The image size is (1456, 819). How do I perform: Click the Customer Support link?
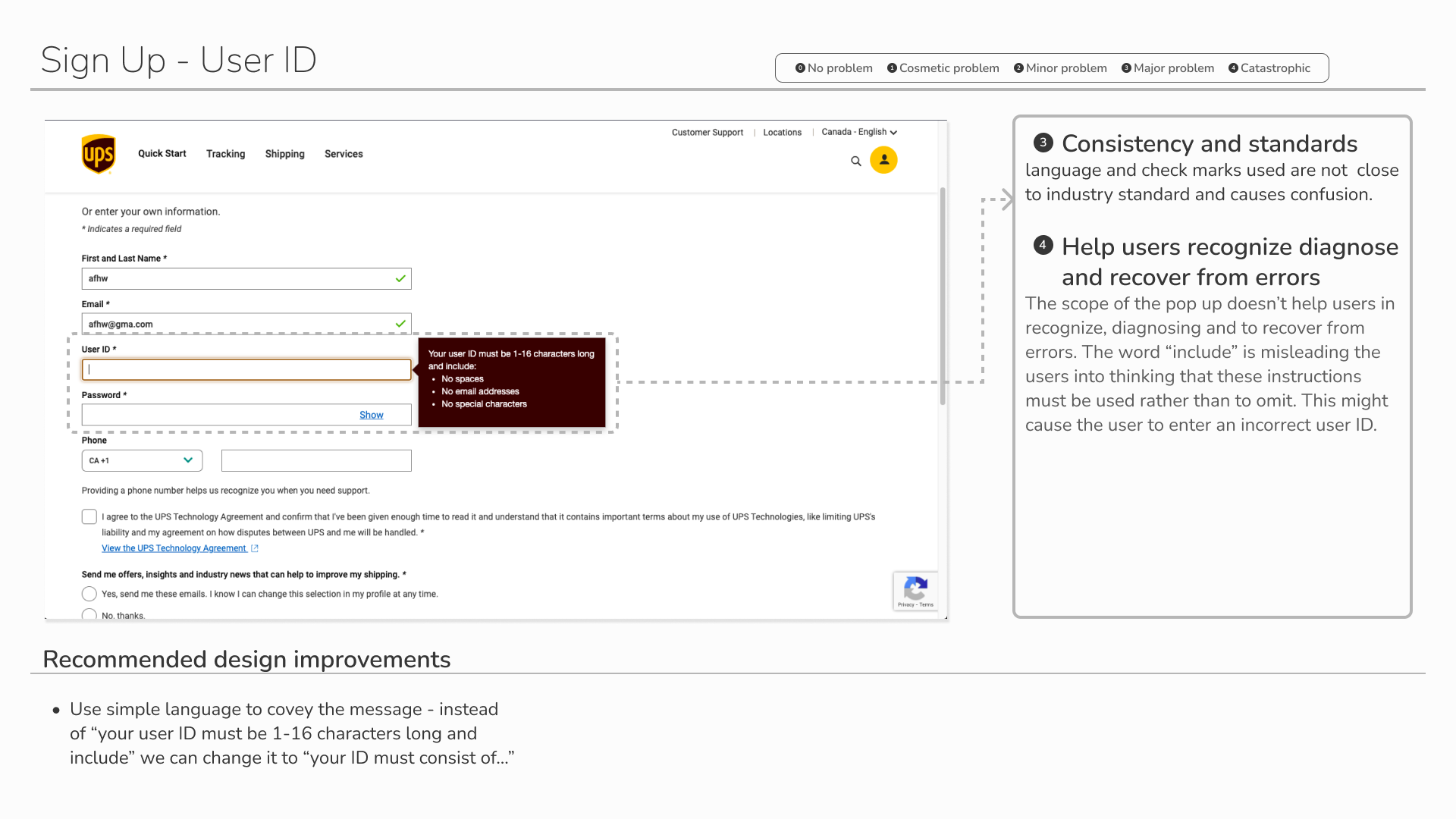coord(707,133)
